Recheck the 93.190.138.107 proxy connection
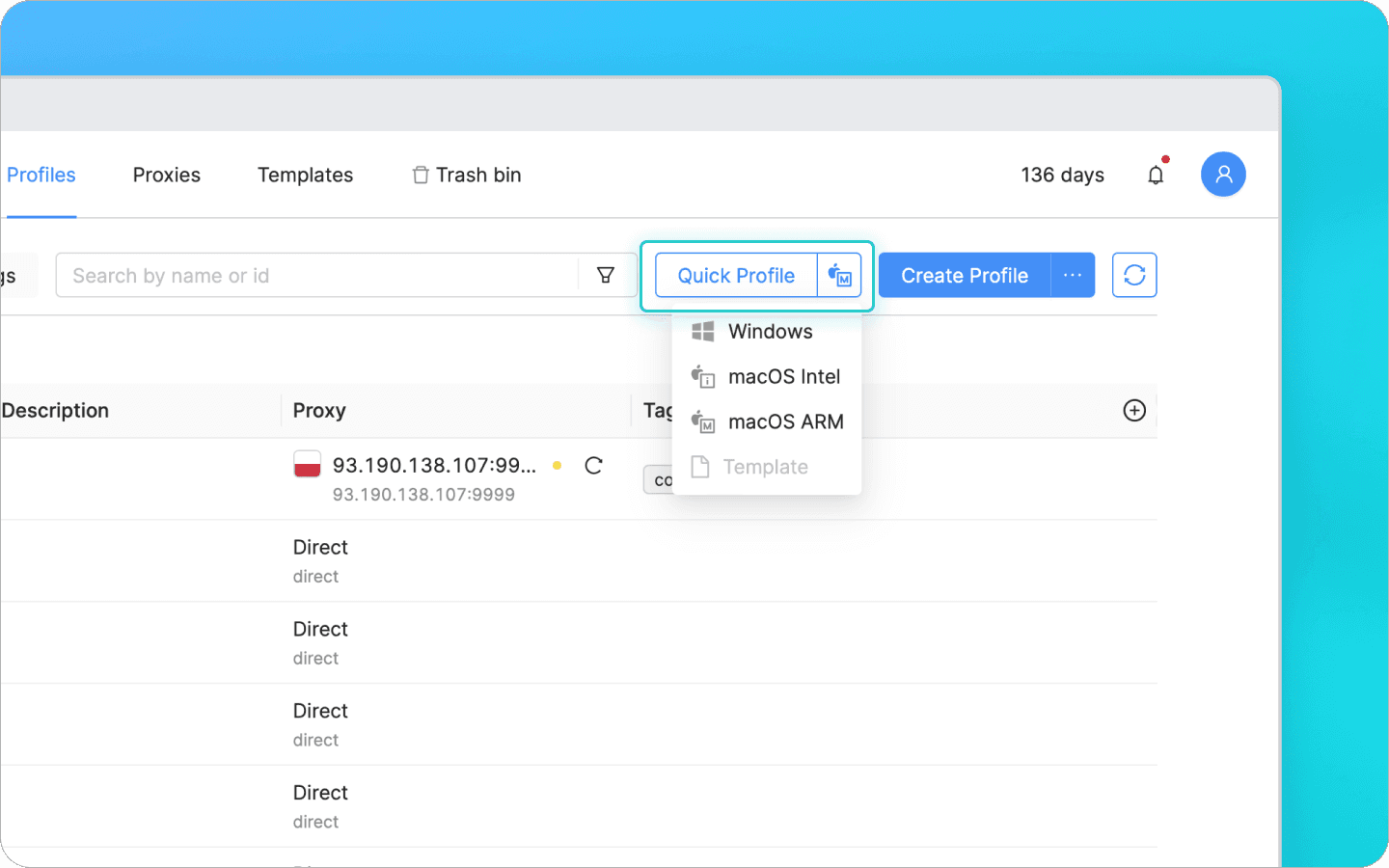1389x868 pixels. point(593,466)
